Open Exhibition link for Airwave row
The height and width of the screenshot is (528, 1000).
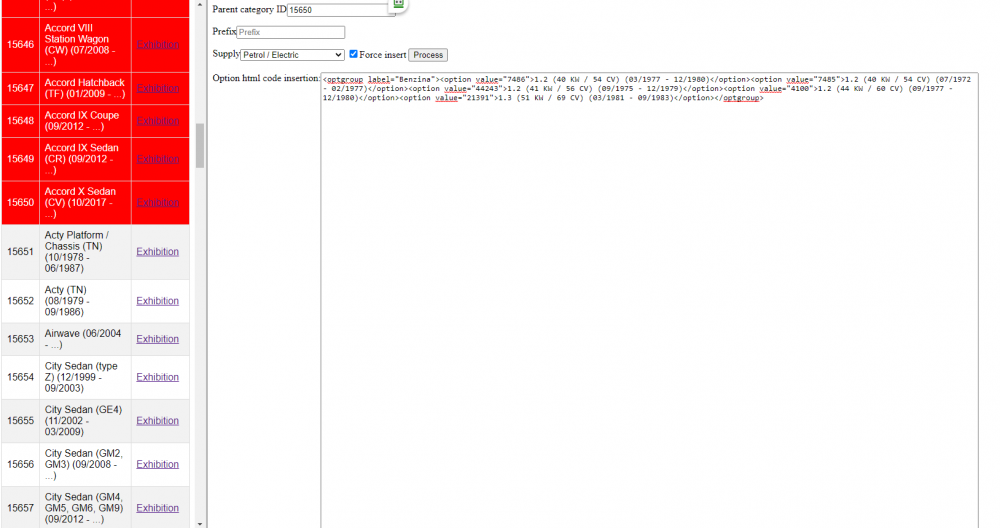point(158,339)
